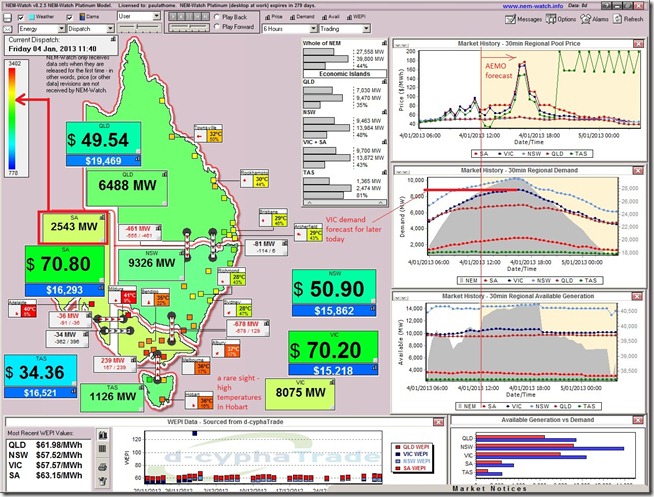Click the Refresh data icon
This screenshot has width=654, height=497.
point(617,19)
